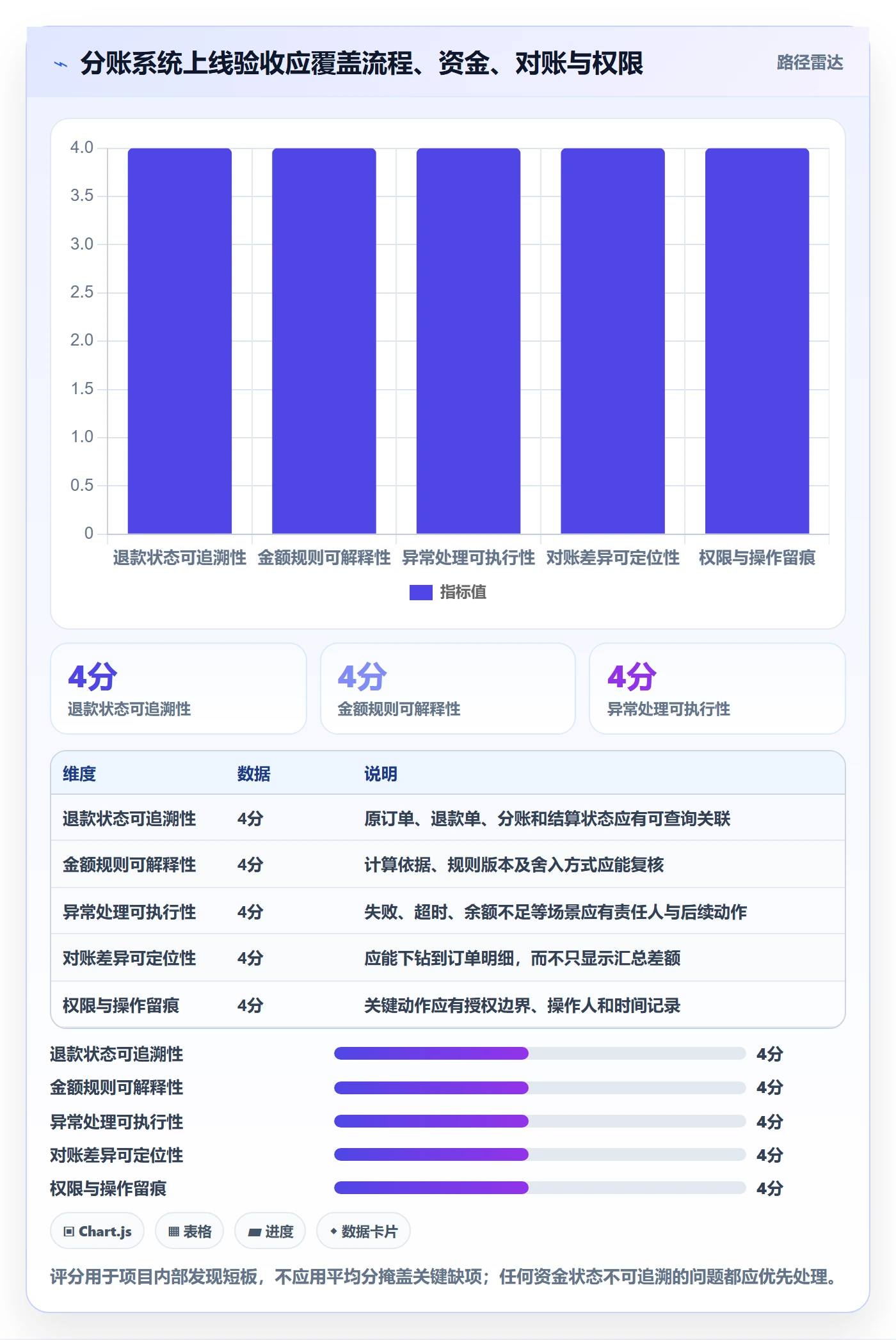Select the 权限与操作留痕 table cell

[x=121, y=1005]
